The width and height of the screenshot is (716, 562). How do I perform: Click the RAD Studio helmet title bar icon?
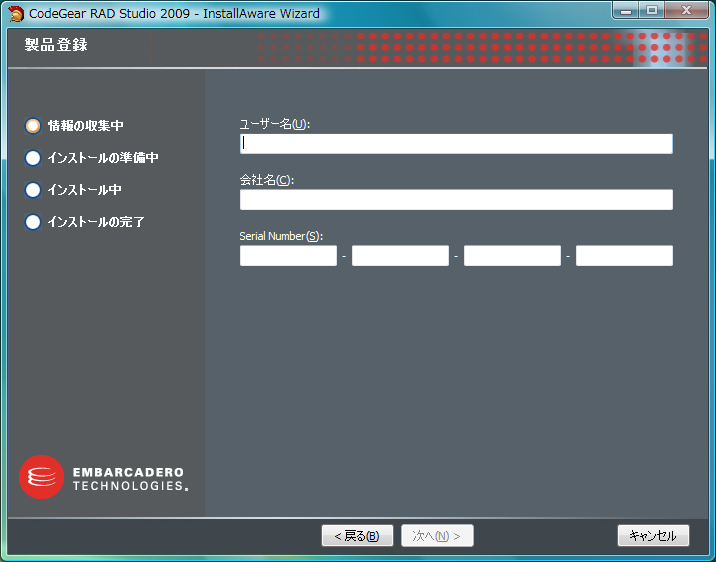tap(16, 14)
